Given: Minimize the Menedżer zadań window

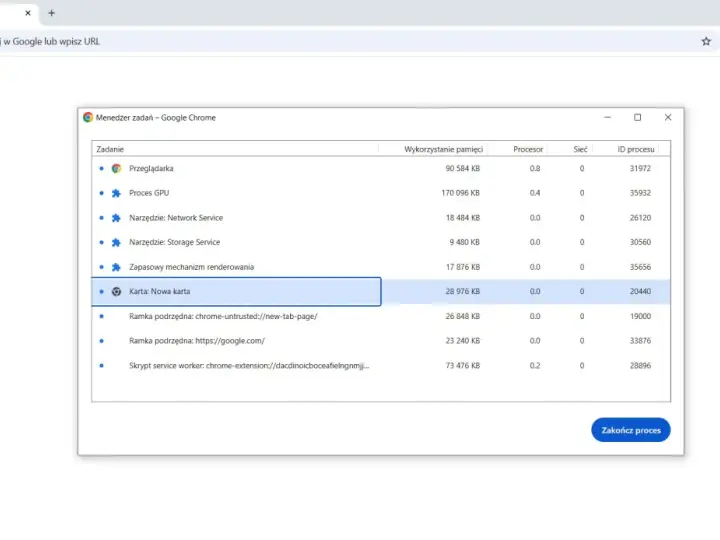Looking at the screenshot, I should click(607, 118).
